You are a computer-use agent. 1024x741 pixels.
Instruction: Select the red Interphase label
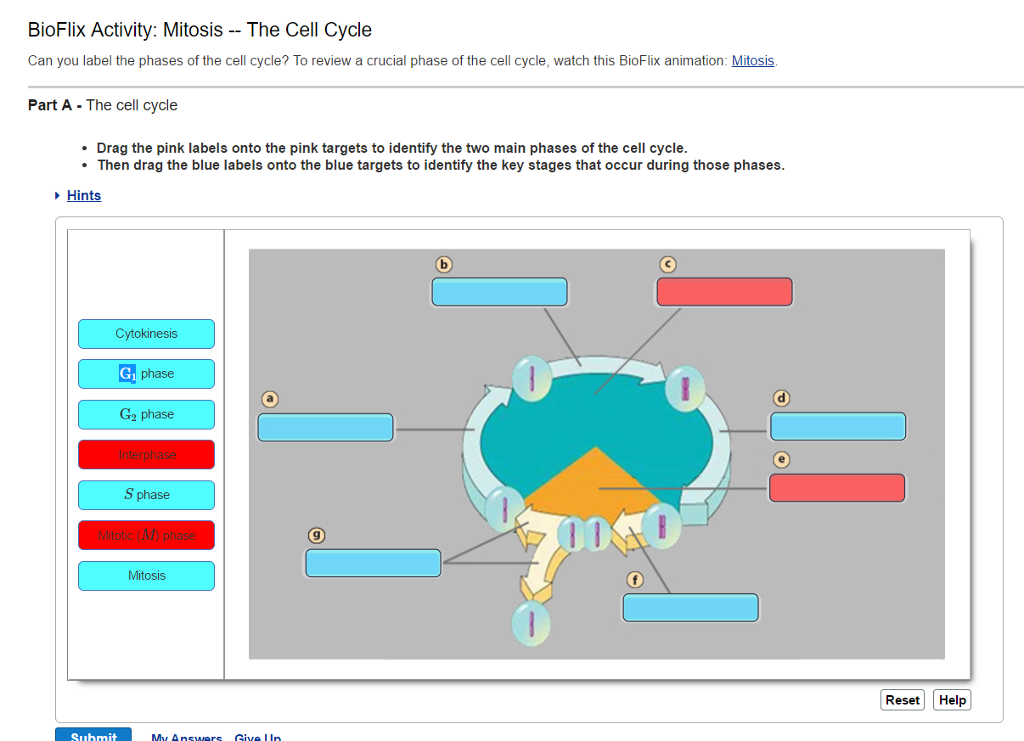[x=146, y=455]
